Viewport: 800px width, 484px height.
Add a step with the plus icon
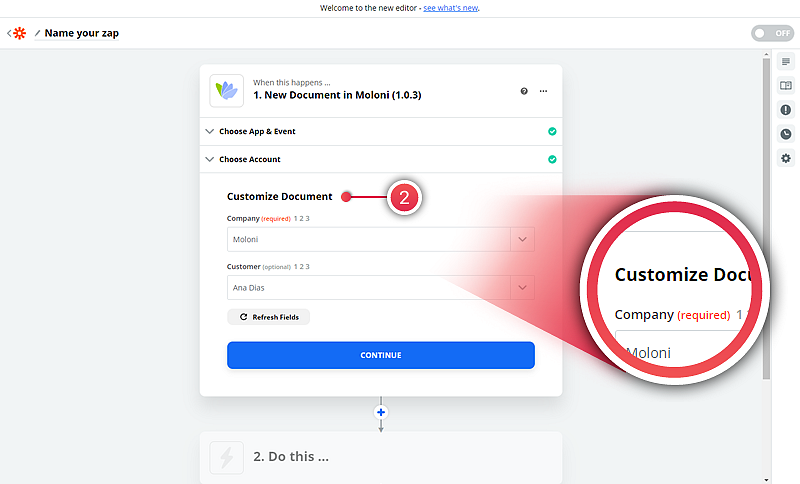[381, 412]
